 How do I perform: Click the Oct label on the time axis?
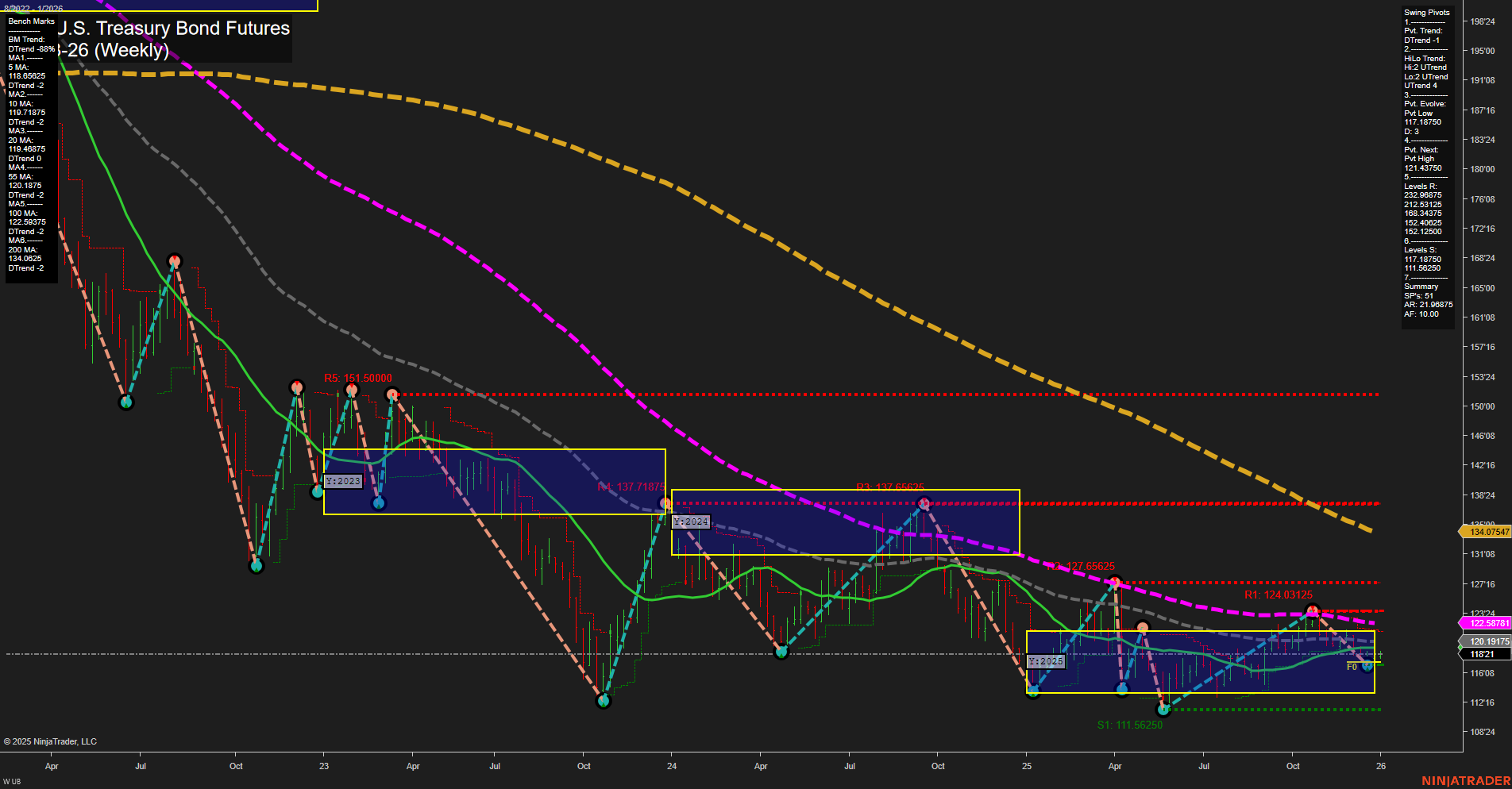pyautogui.click(x=236, y=766)
